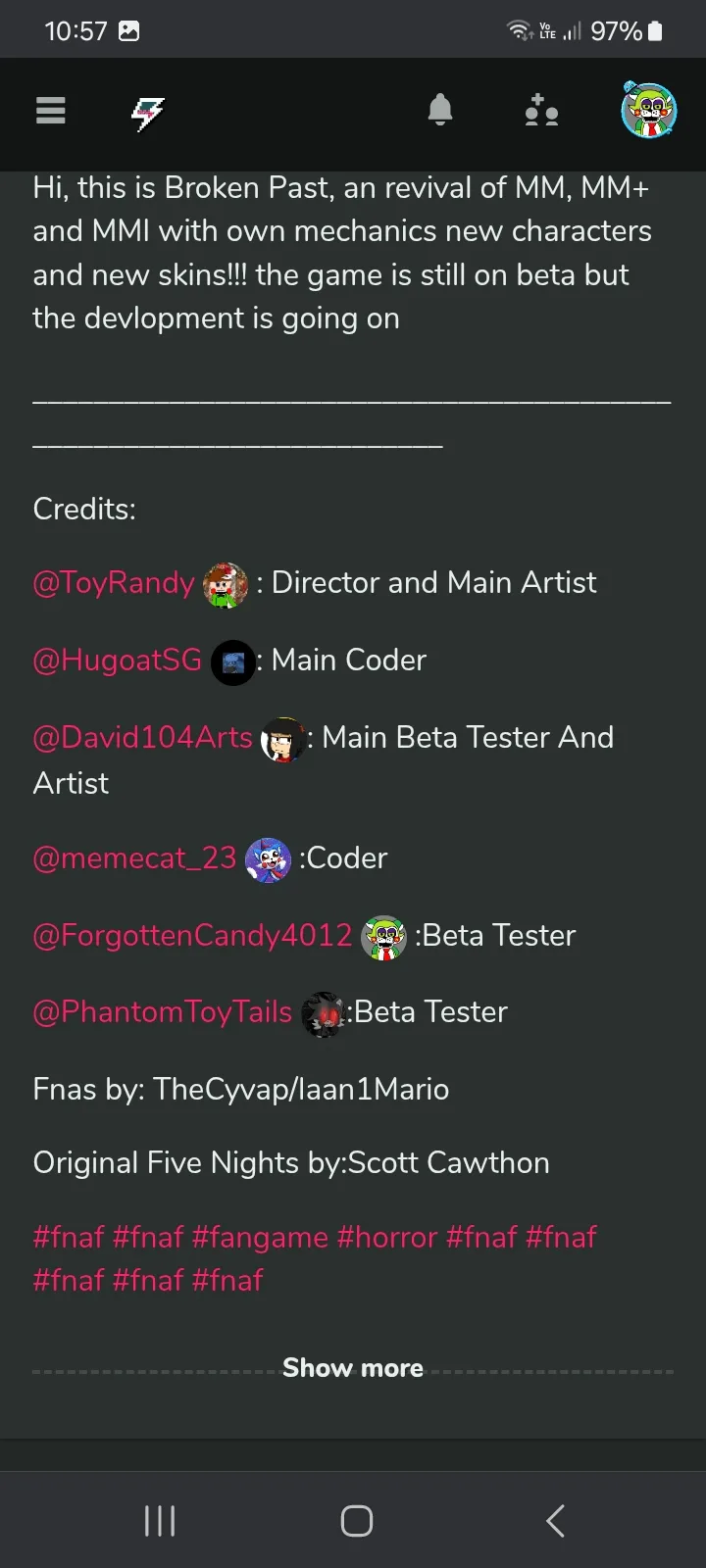706x1568 pixels.
Task: Open the user profile avatar menu
Action: click(x=649, y=111)
